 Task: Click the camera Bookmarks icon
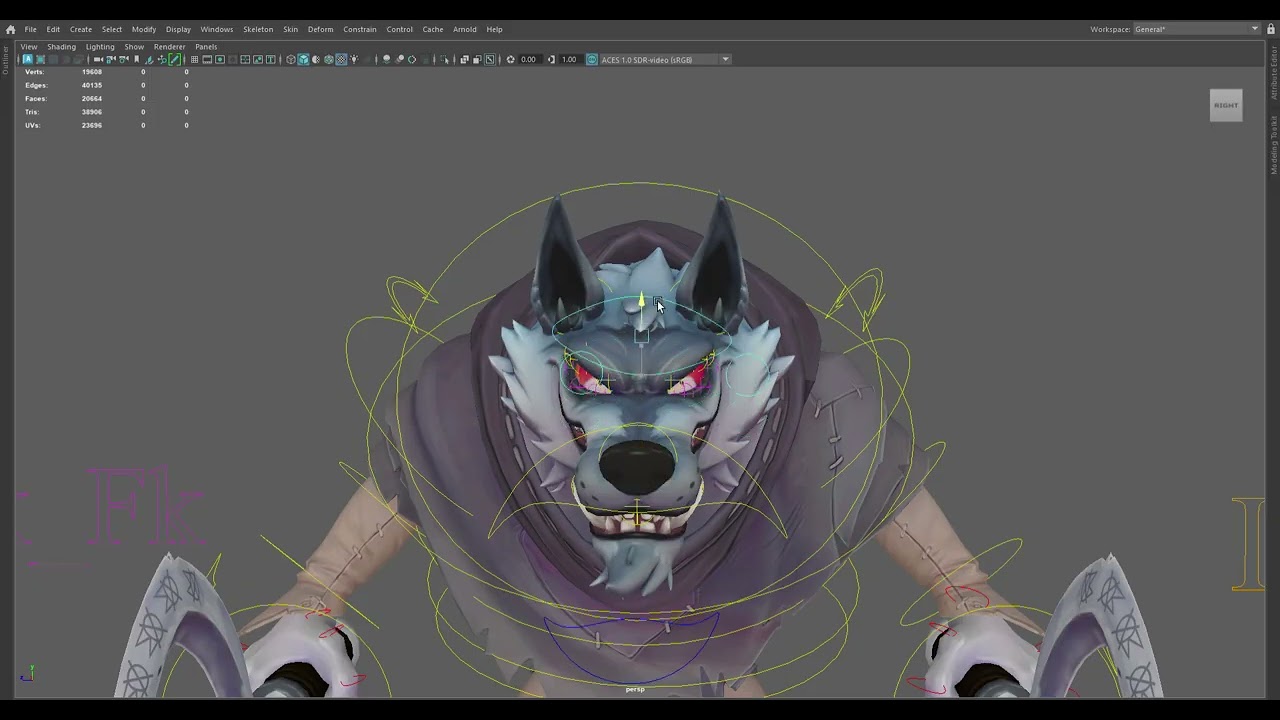(x=136, y=59)
